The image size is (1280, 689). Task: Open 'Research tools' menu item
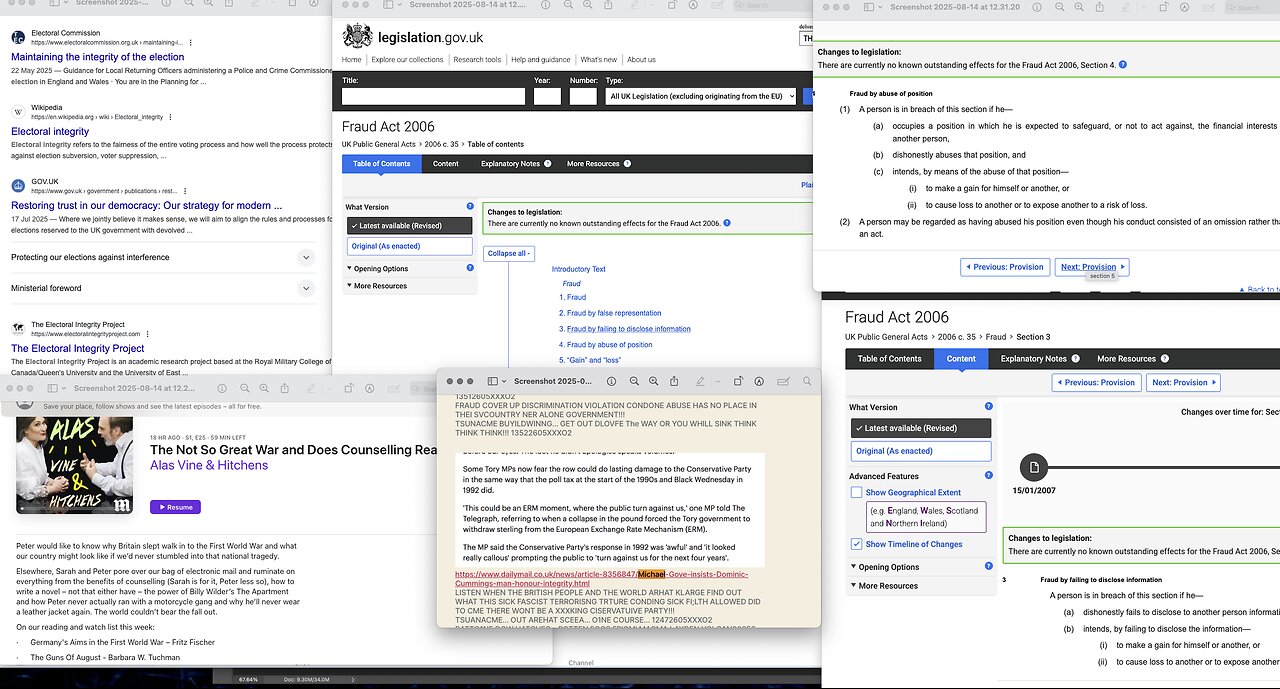477,60
